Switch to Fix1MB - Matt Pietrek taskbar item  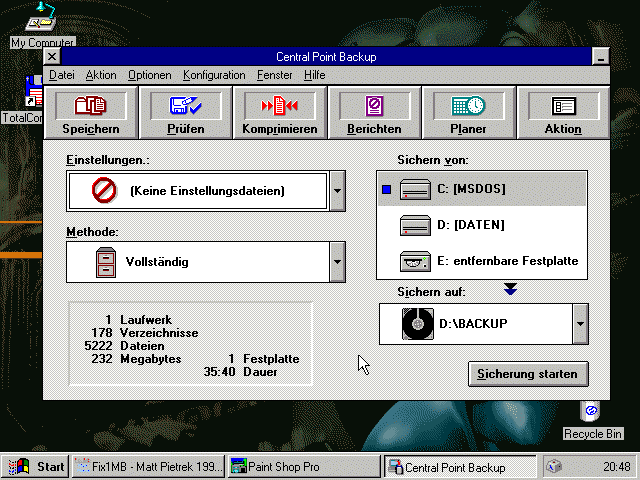click(x=149, y=467)
